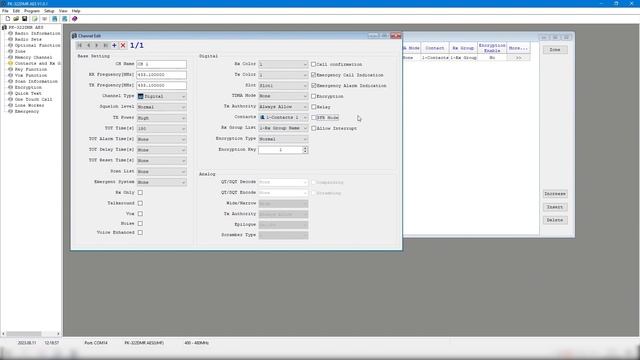The width and height of the screenshot is (640, 360).
Task: Click the icon beside Encryption tree item
Action: [11, 87]
